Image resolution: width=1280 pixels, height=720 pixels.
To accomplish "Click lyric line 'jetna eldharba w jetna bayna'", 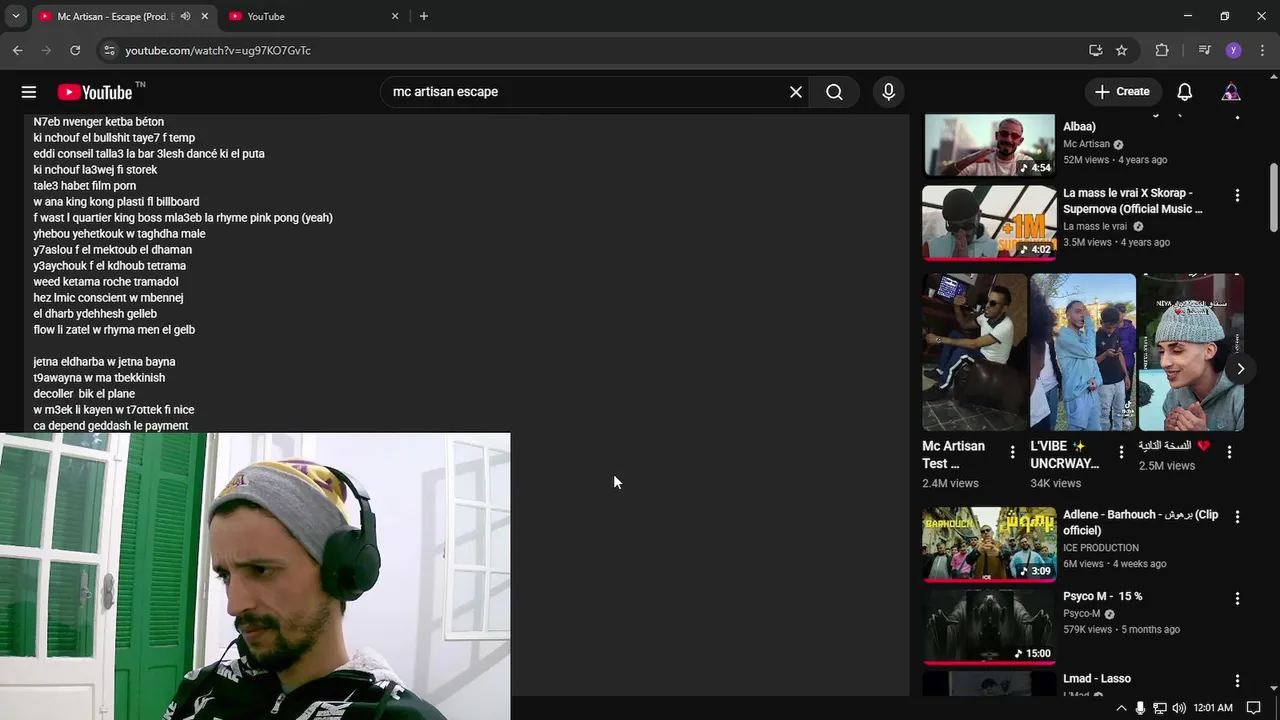I will pos(104,362).
